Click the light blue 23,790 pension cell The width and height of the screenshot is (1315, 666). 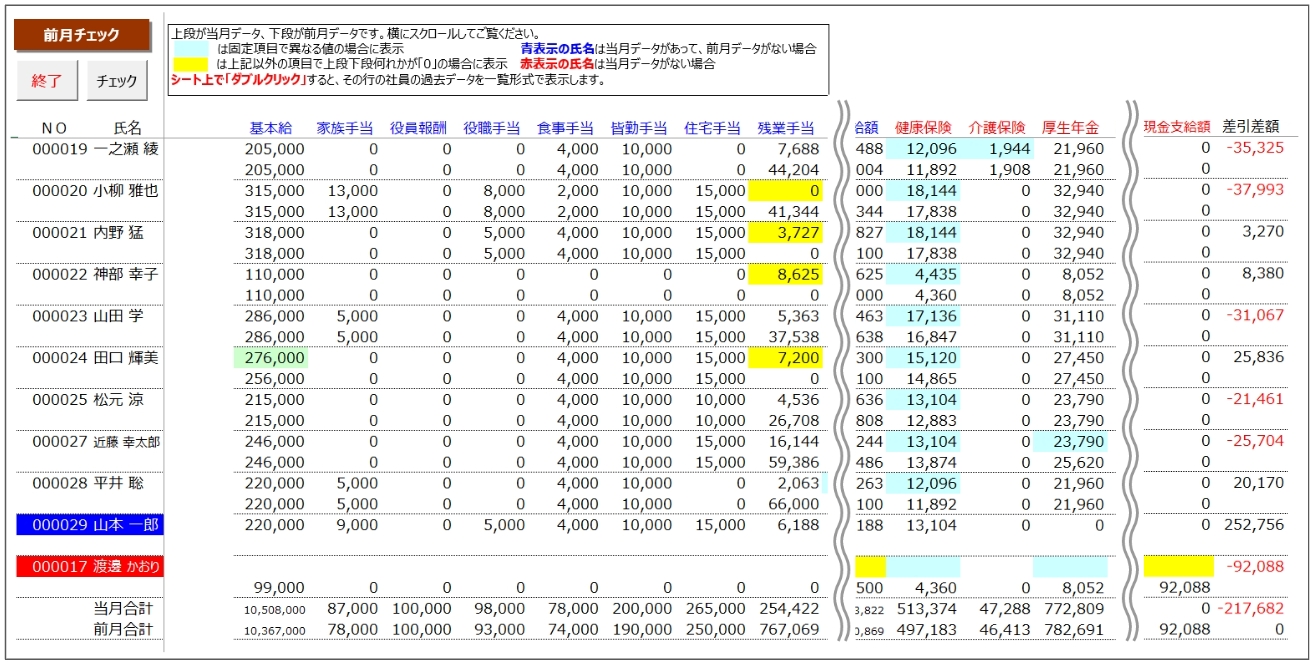(x=1071, y=441)
